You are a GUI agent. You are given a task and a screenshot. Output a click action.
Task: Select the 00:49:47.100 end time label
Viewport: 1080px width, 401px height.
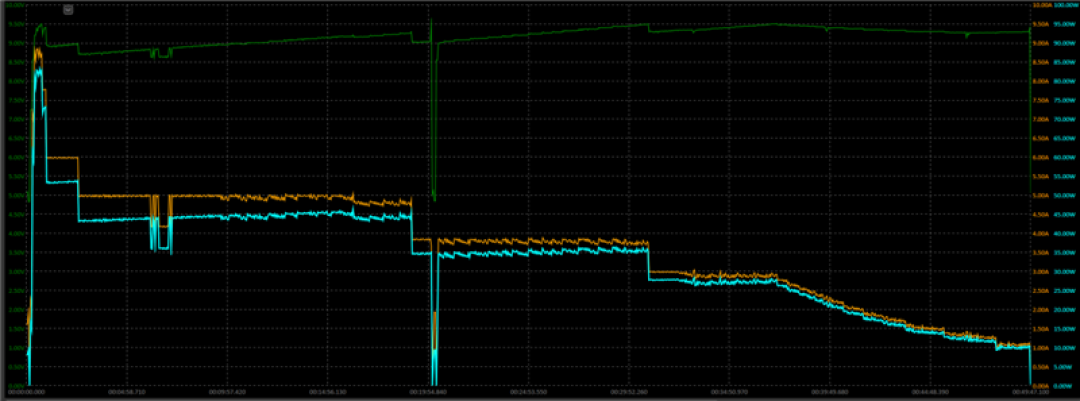(1030, 391)
